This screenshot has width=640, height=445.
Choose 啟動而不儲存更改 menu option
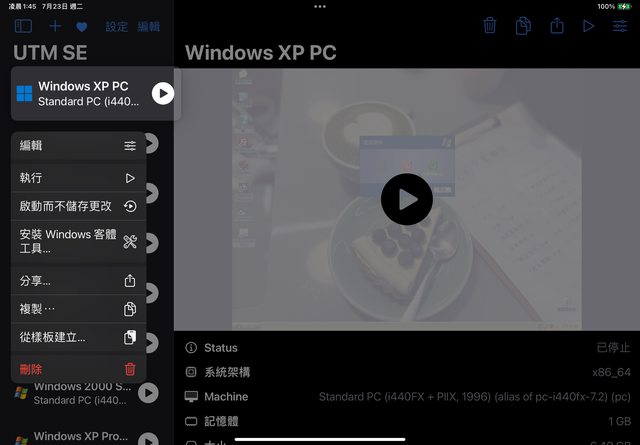(x=78, y=206)
